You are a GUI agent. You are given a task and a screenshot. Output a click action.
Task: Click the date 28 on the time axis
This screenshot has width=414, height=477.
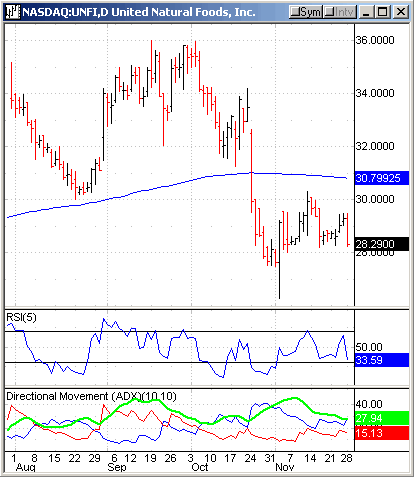[346, 458]
